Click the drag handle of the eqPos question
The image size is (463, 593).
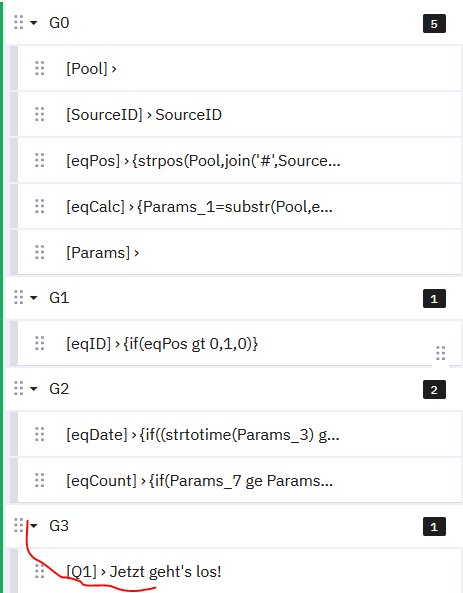(x=40, y=160)
